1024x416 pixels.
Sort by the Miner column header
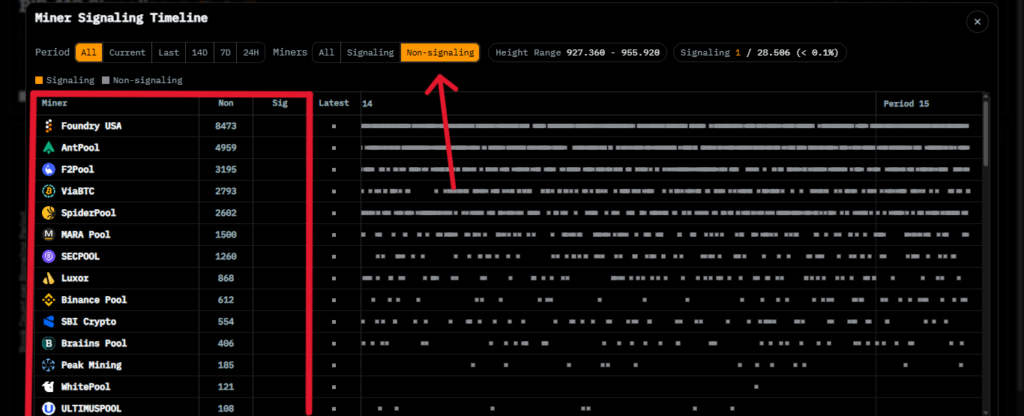pos(54,103)
